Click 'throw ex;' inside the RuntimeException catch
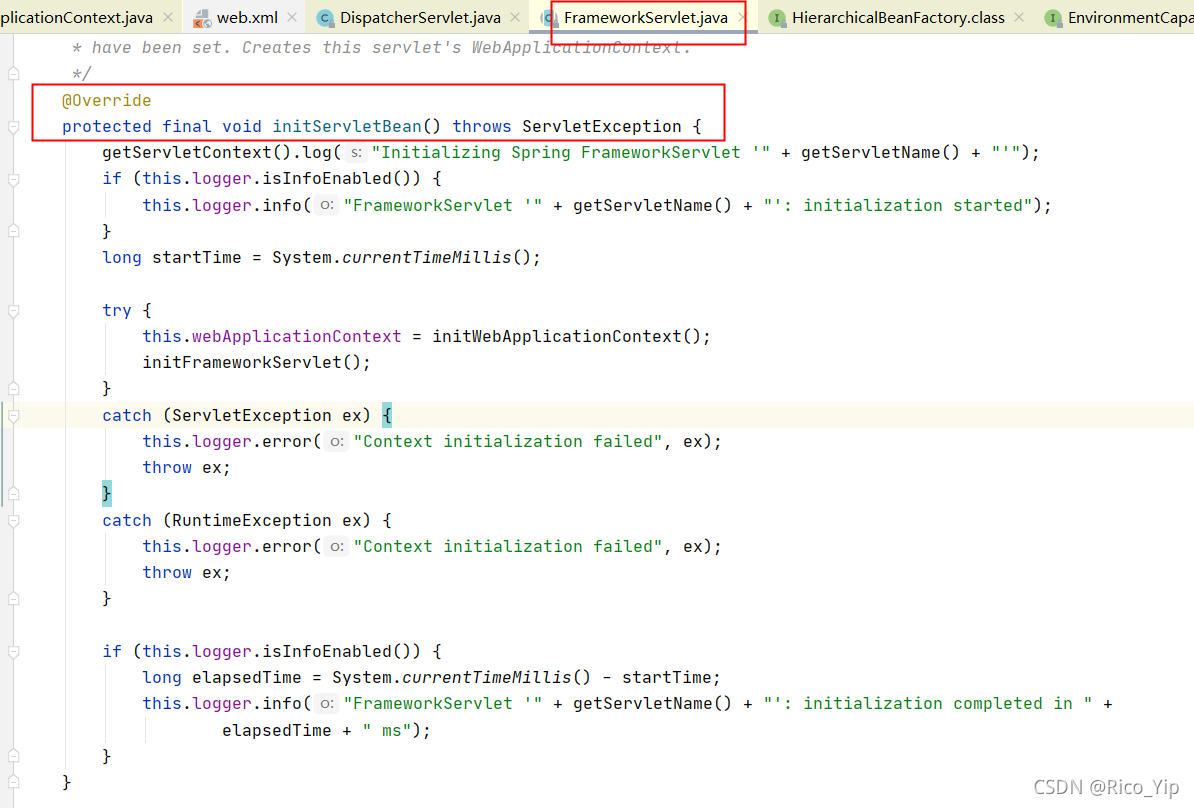 coord(187,573)
